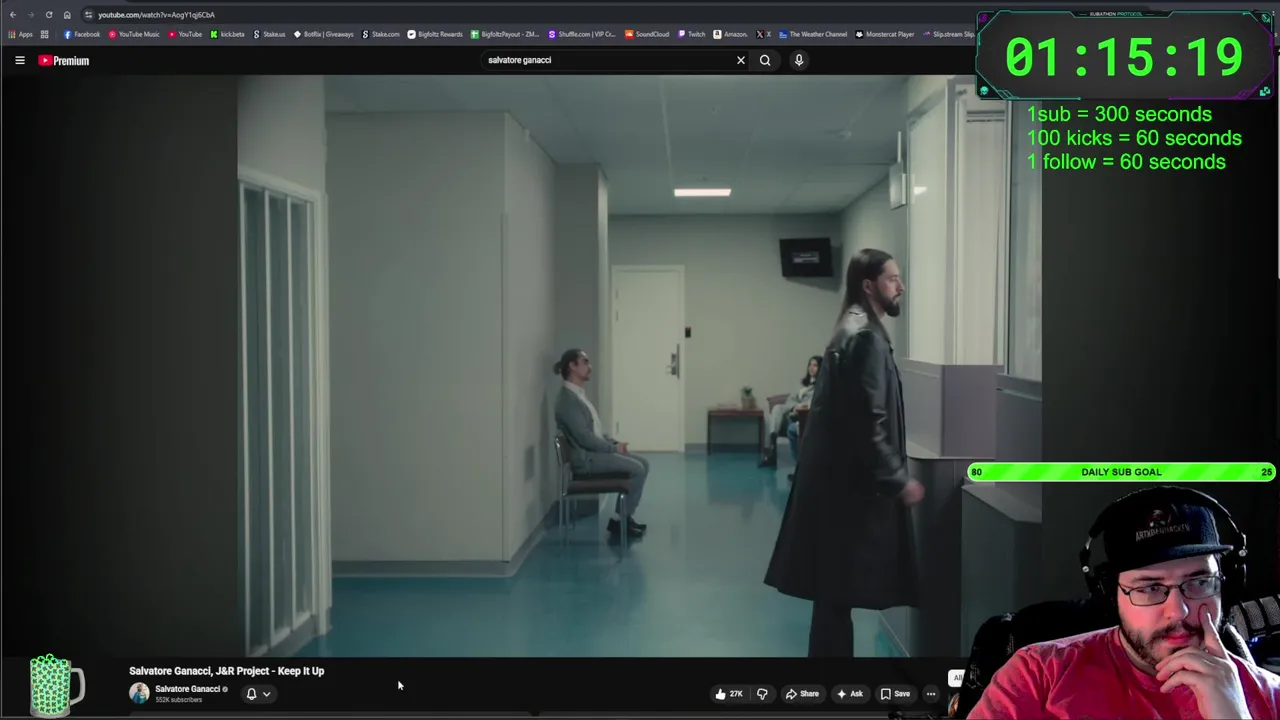The image size is (1280, 720).
Task: Go to YouTube Premium home logo
Action: coord(64,60)
